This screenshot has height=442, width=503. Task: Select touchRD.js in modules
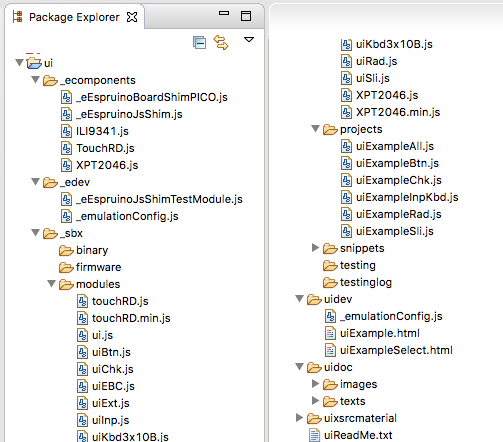(120, 301)
